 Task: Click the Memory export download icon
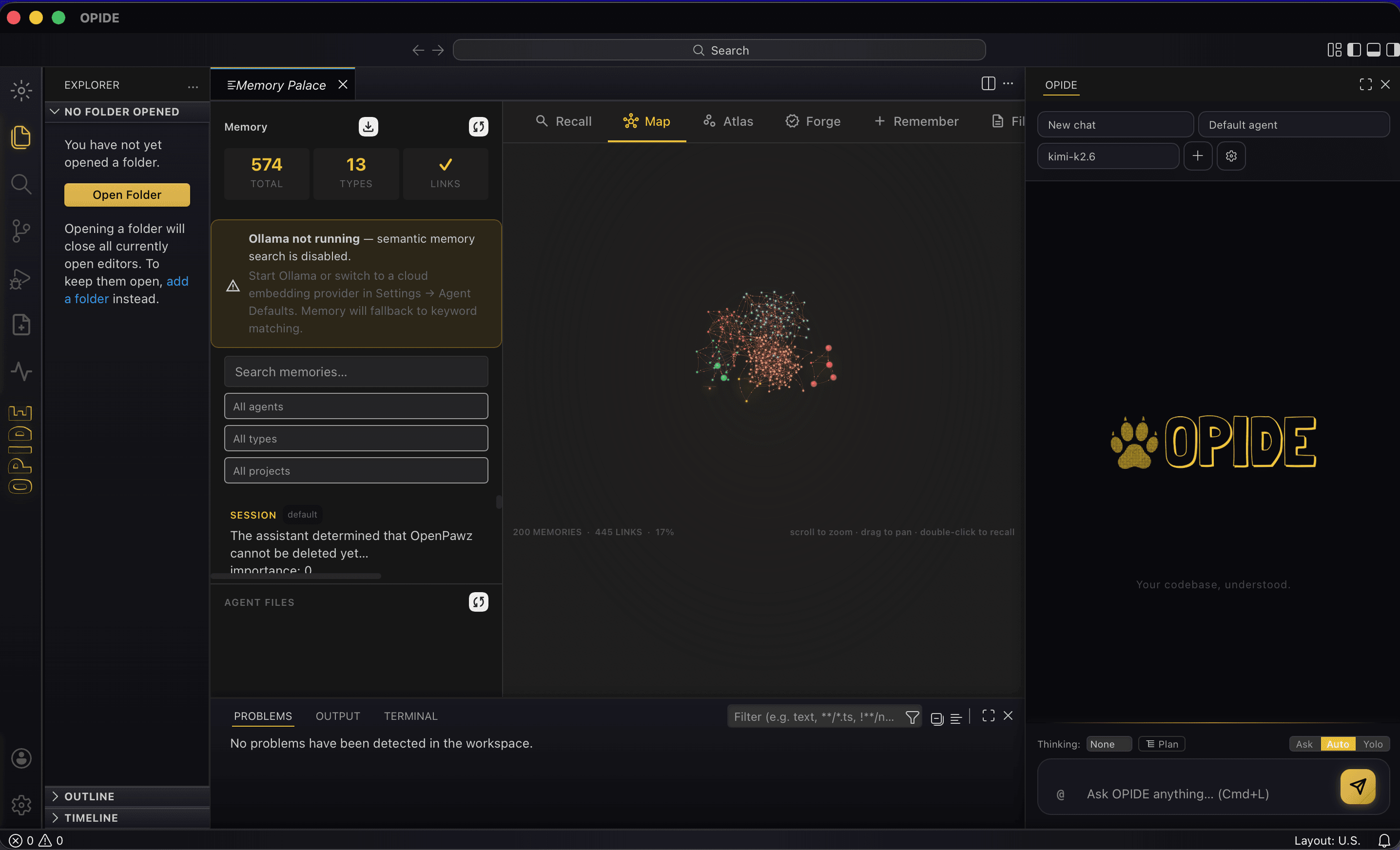pyautogui.click(x=368, y=126)
